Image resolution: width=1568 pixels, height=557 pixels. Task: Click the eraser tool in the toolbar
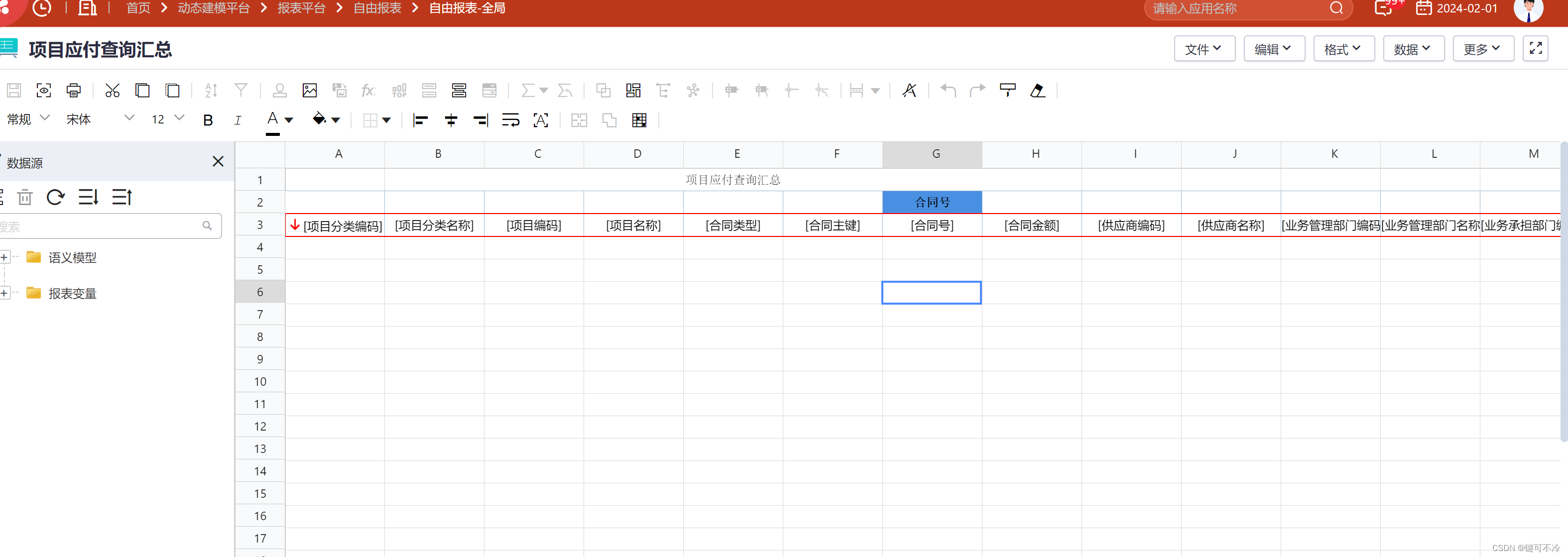[1038, 90]
